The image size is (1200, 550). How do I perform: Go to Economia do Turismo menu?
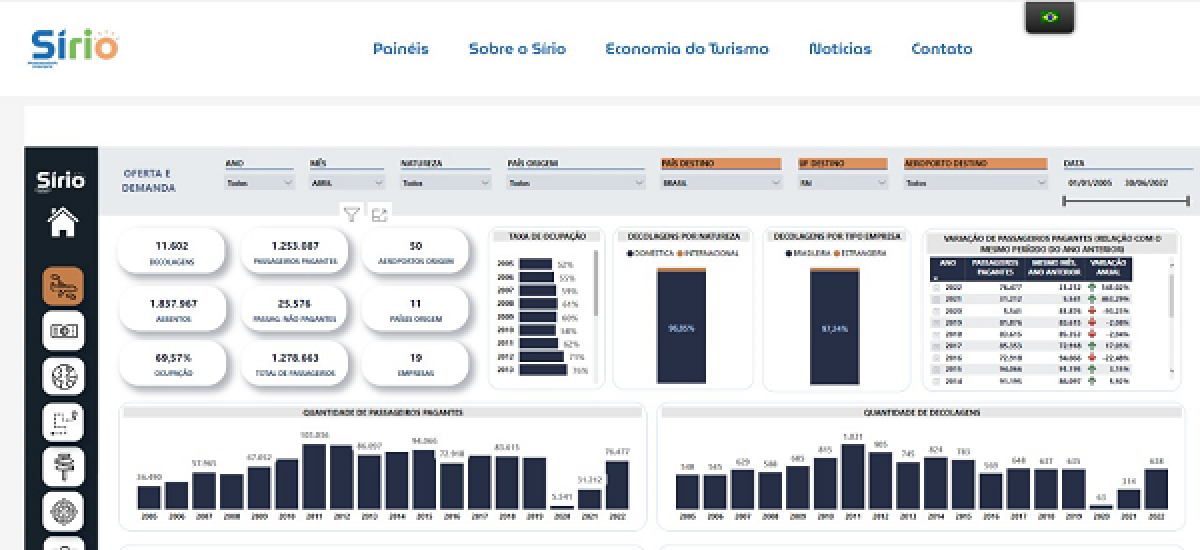[x=686, y=48]
